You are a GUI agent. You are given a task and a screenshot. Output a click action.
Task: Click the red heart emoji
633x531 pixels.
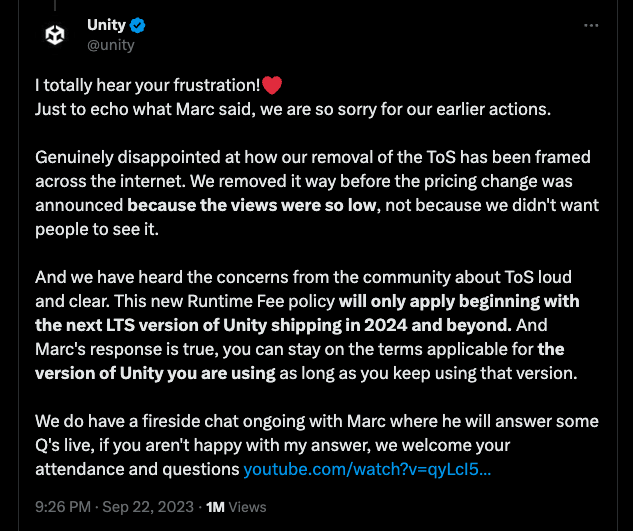tap(272, 85)
